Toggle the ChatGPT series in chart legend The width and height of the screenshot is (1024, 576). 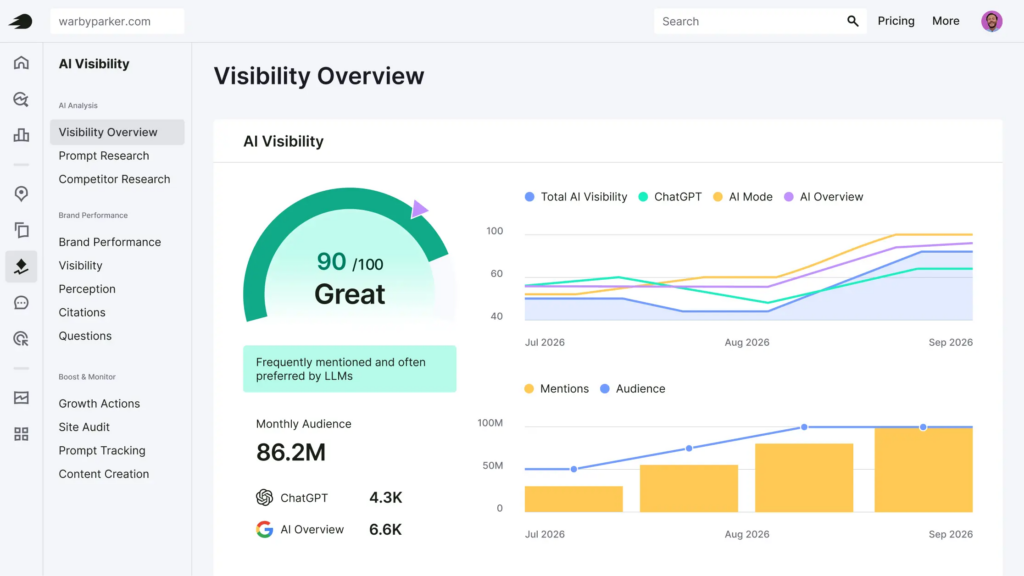[x=670, y=197]
